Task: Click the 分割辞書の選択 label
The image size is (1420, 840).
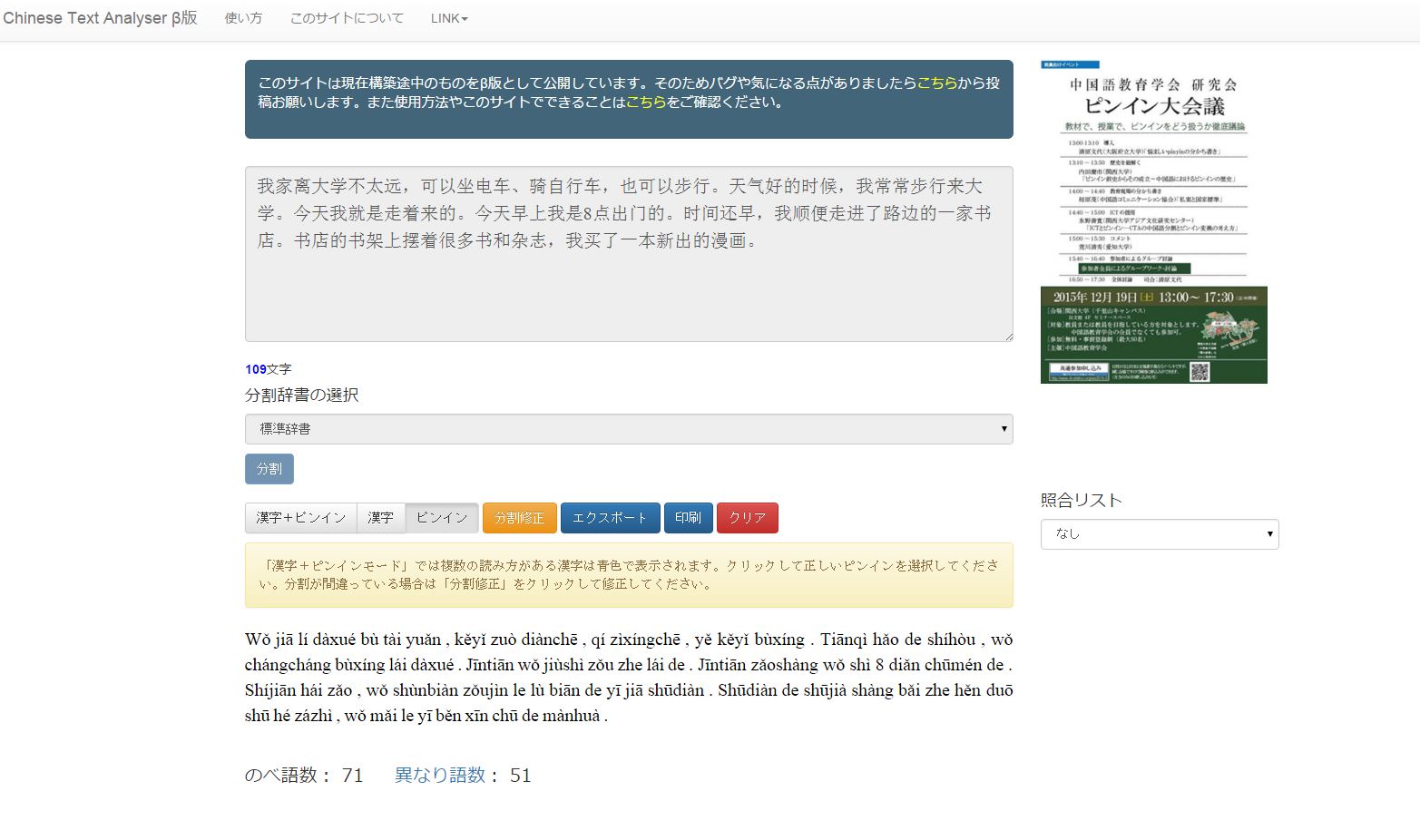Action: (x=302, y=396)
